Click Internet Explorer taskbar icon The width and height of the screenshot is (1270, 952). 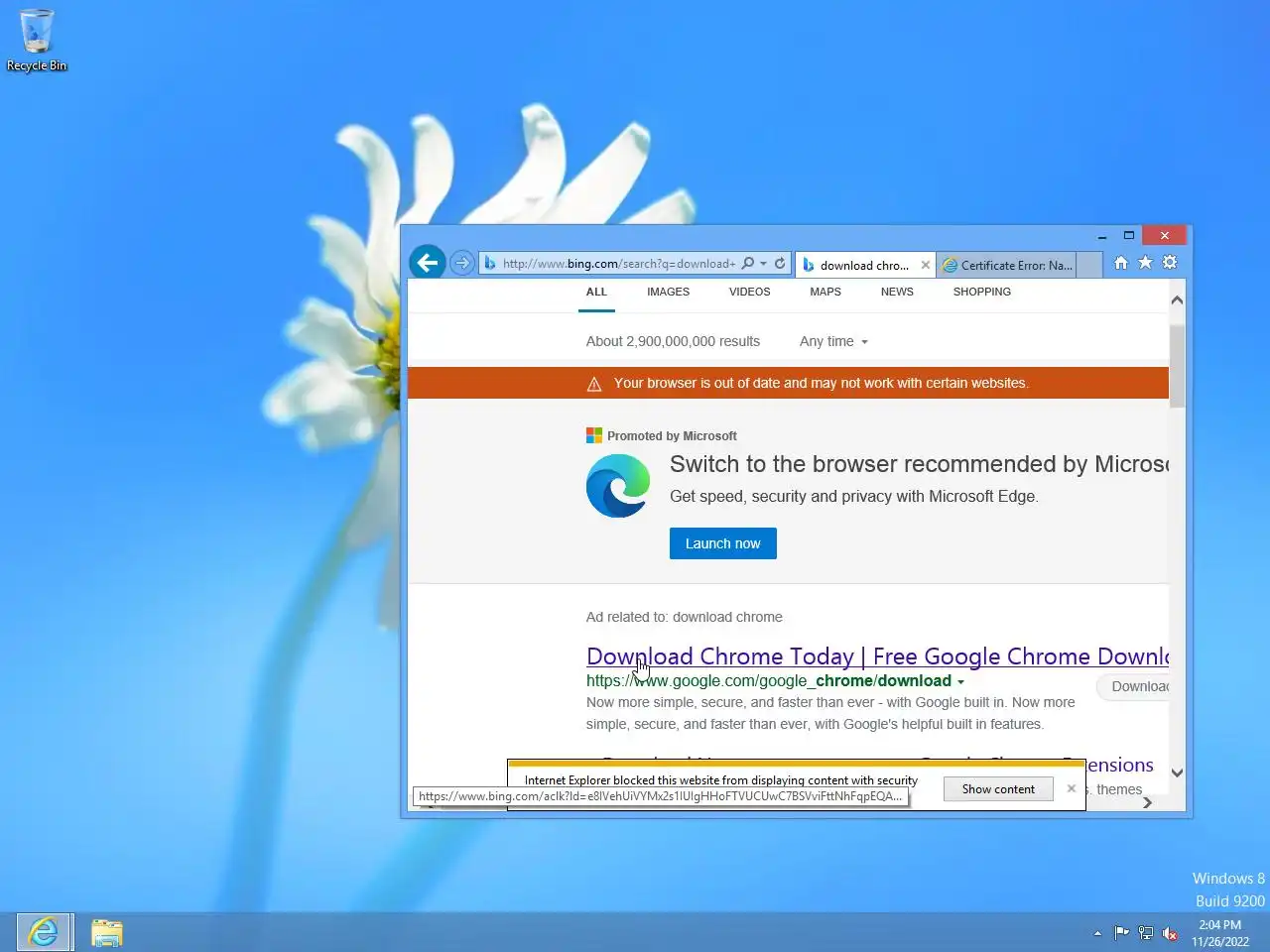click(44, 932)
